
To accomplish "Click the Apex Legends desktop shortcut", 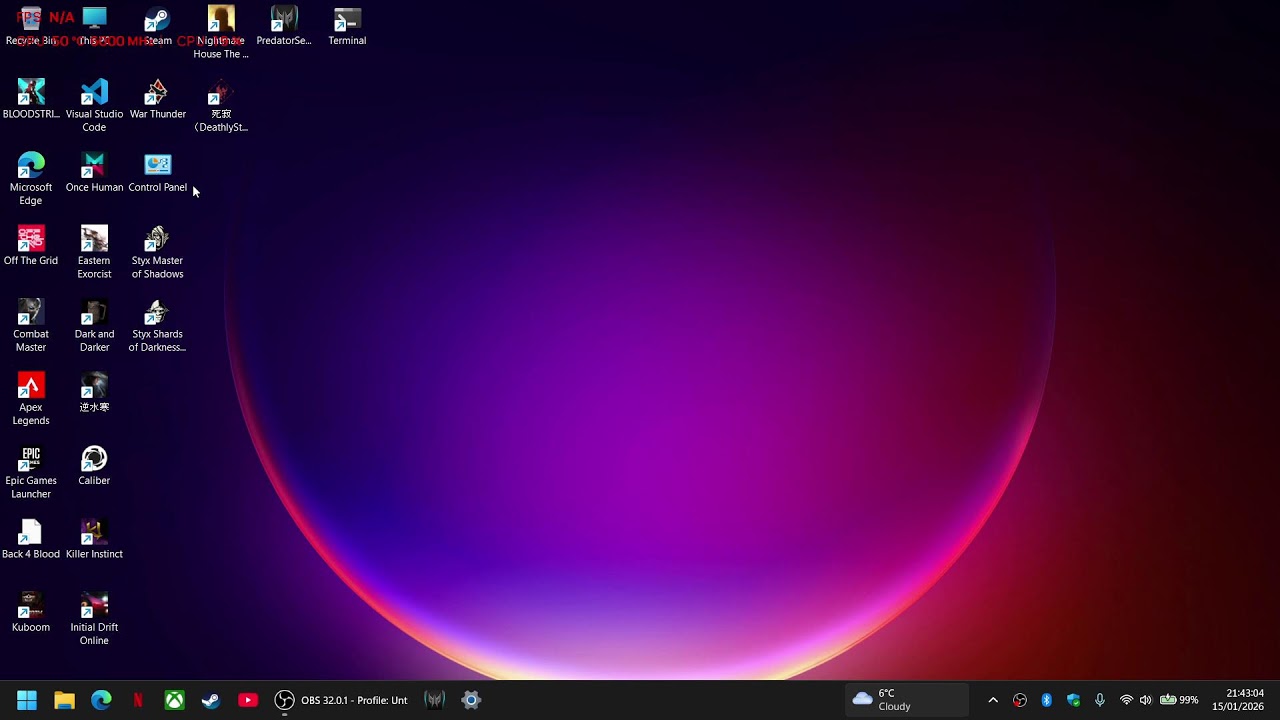I will pos(31,399).
